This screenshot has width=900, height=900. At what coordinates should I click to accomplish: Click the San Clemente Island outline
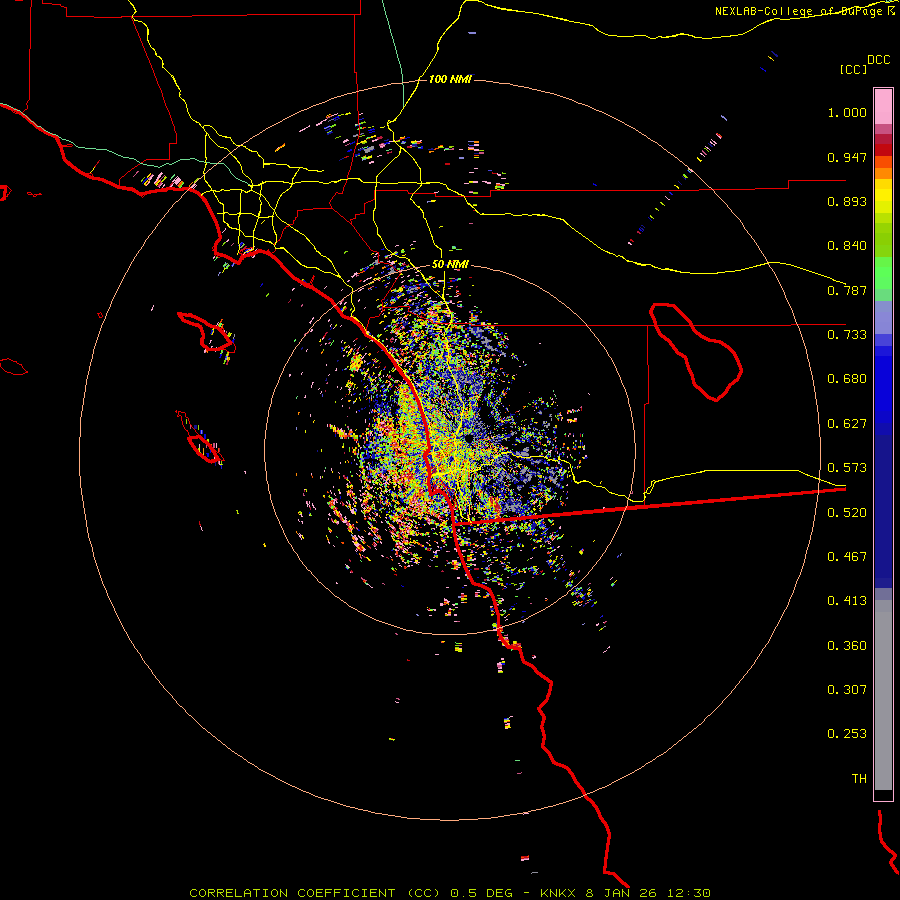(200, 437)
